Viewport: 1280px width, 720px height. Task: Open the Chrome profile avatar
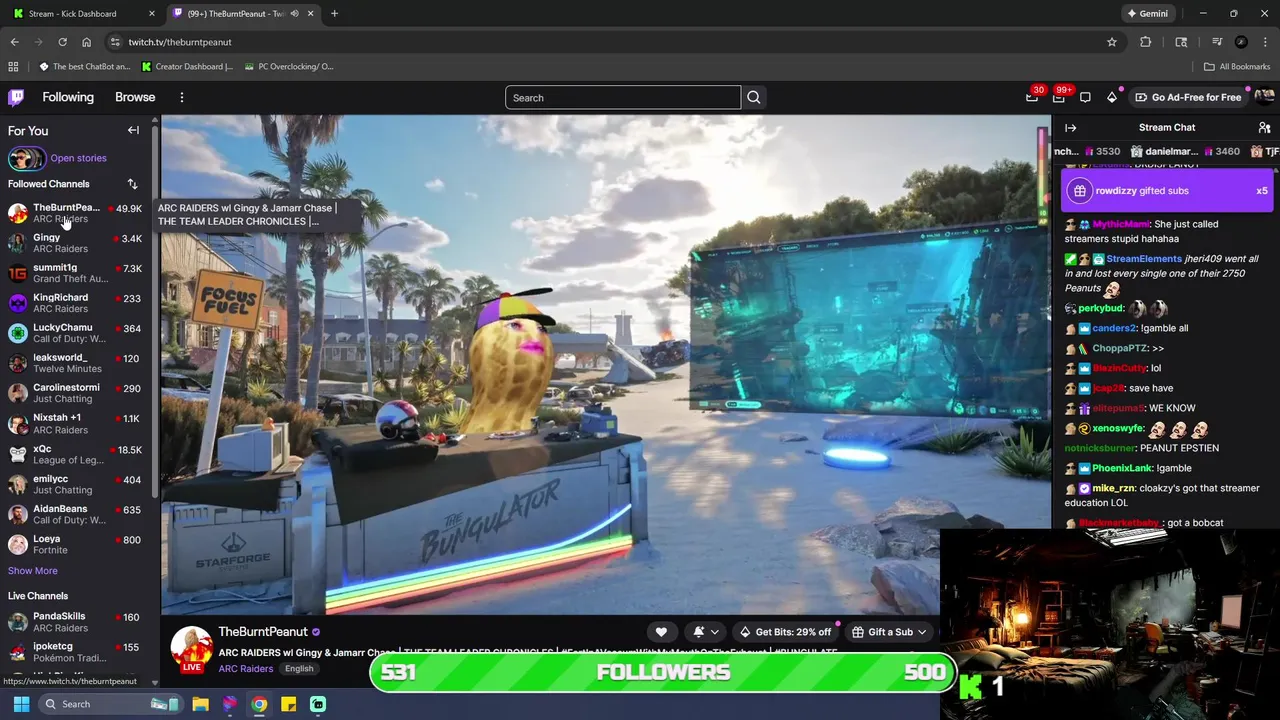pos(1241,42)
